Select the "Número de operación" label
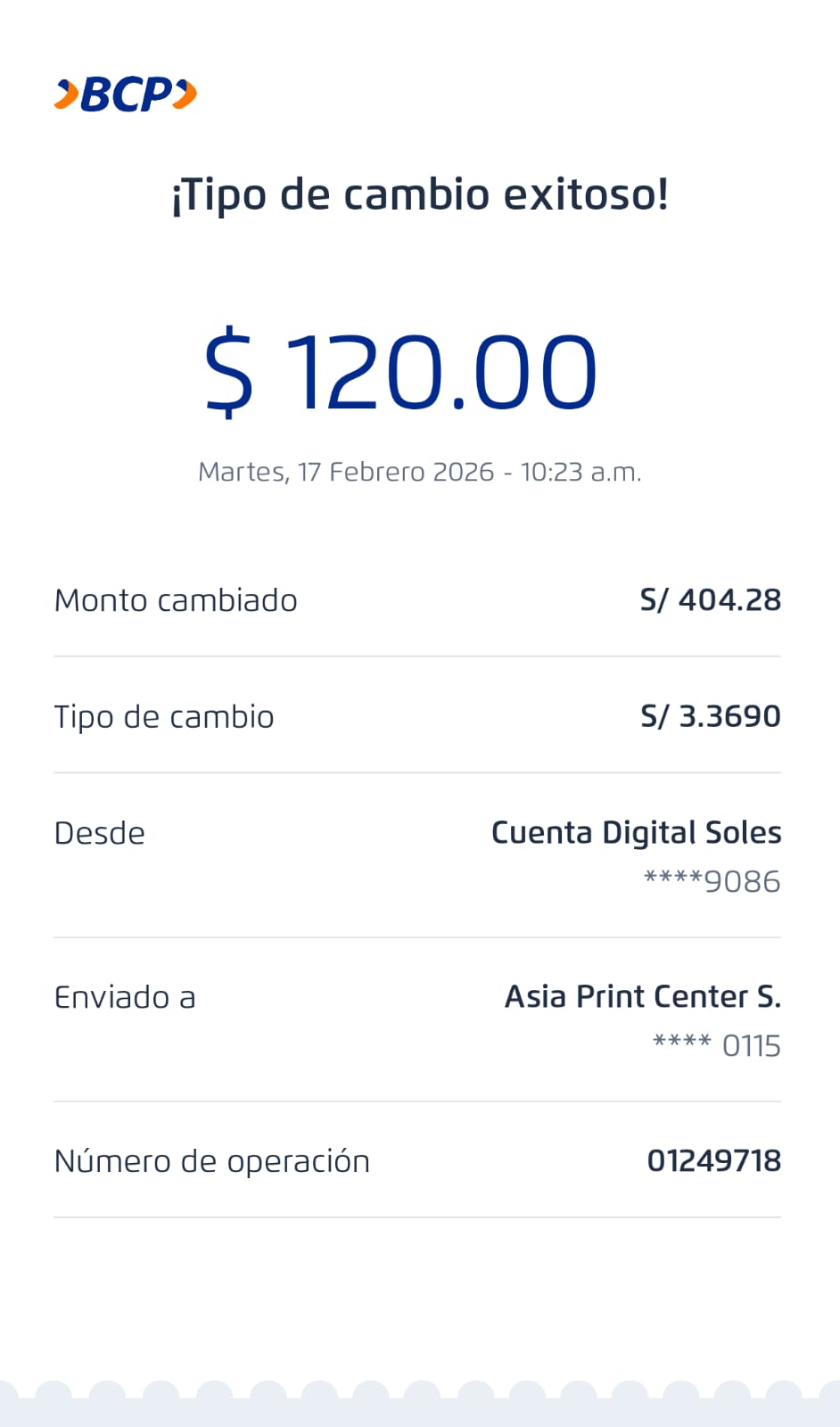The width and height of the screenshot is (840, 1427). pos(211,1161)
